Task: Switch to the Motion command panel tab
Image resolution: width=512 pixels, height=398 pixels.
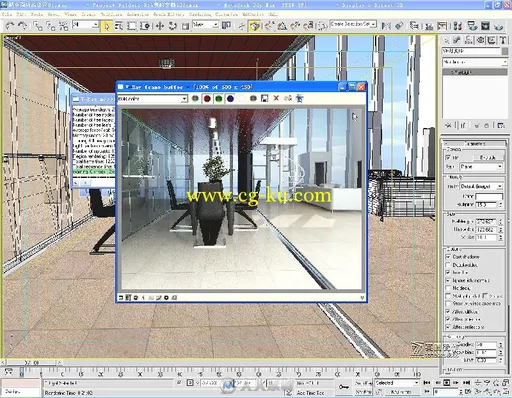Action: [x=480, y=40]
